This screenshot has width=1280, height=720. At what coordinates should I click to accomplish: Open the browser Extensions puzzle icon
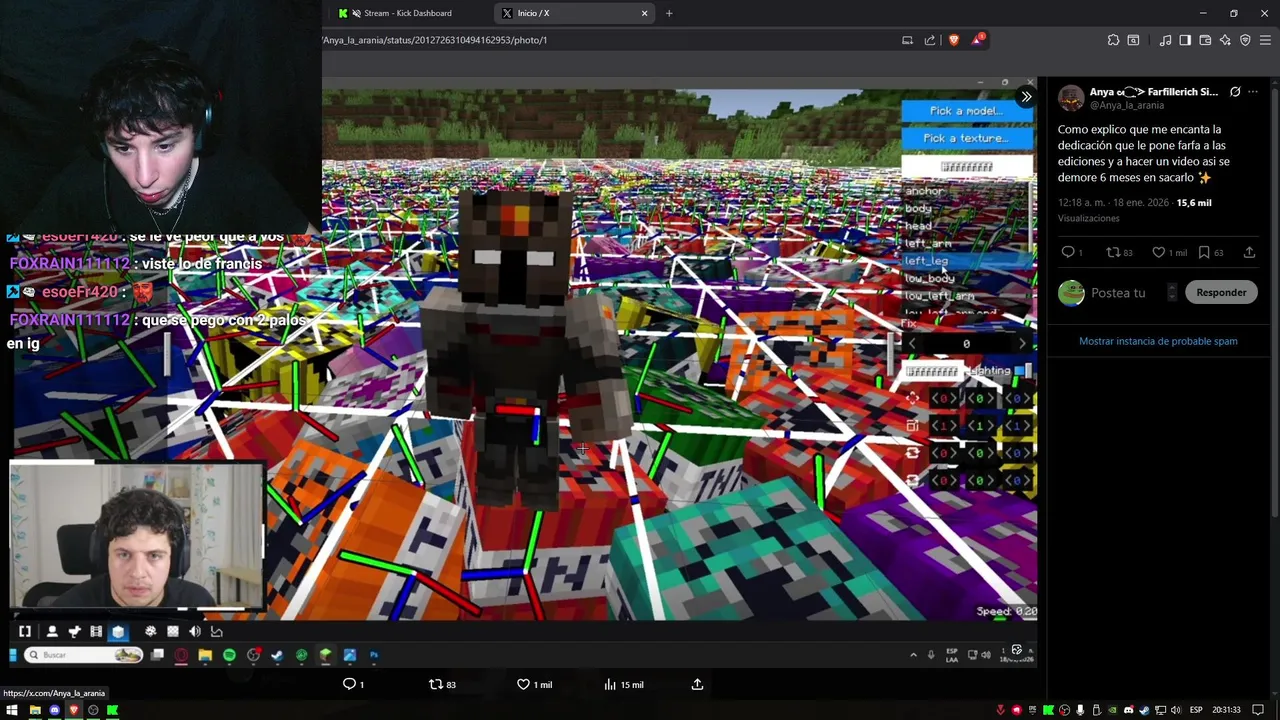pyautogui.click(x=1113, y=40)
